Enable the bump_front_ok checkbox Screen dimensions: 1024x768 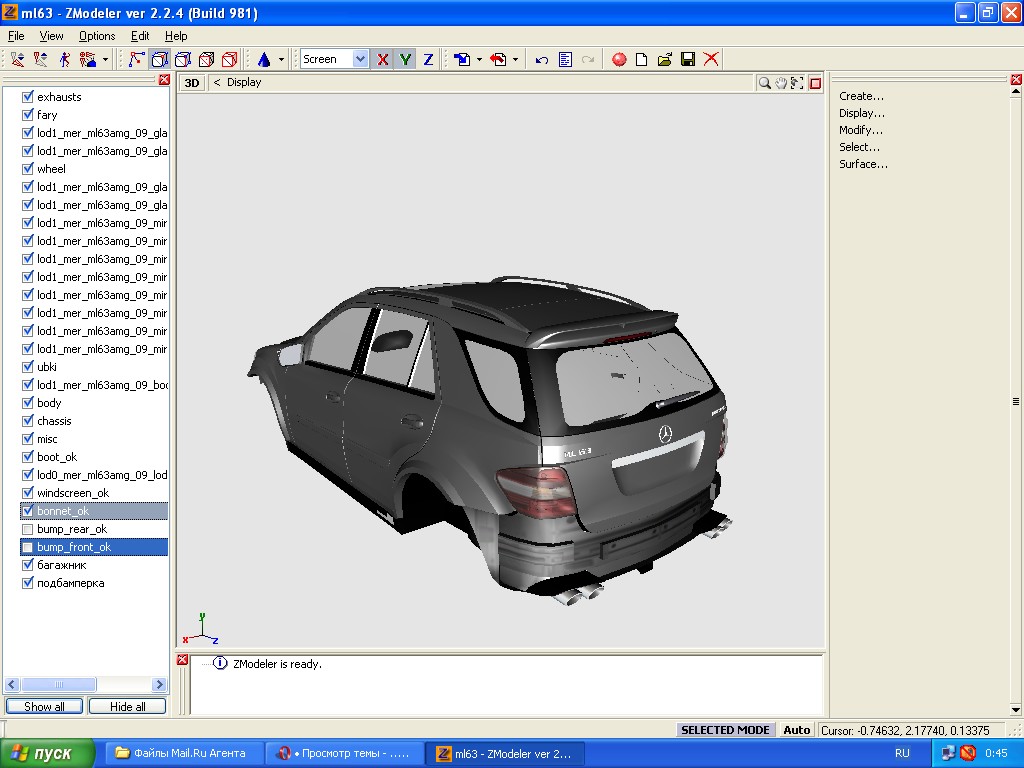[x=27, y=547]
